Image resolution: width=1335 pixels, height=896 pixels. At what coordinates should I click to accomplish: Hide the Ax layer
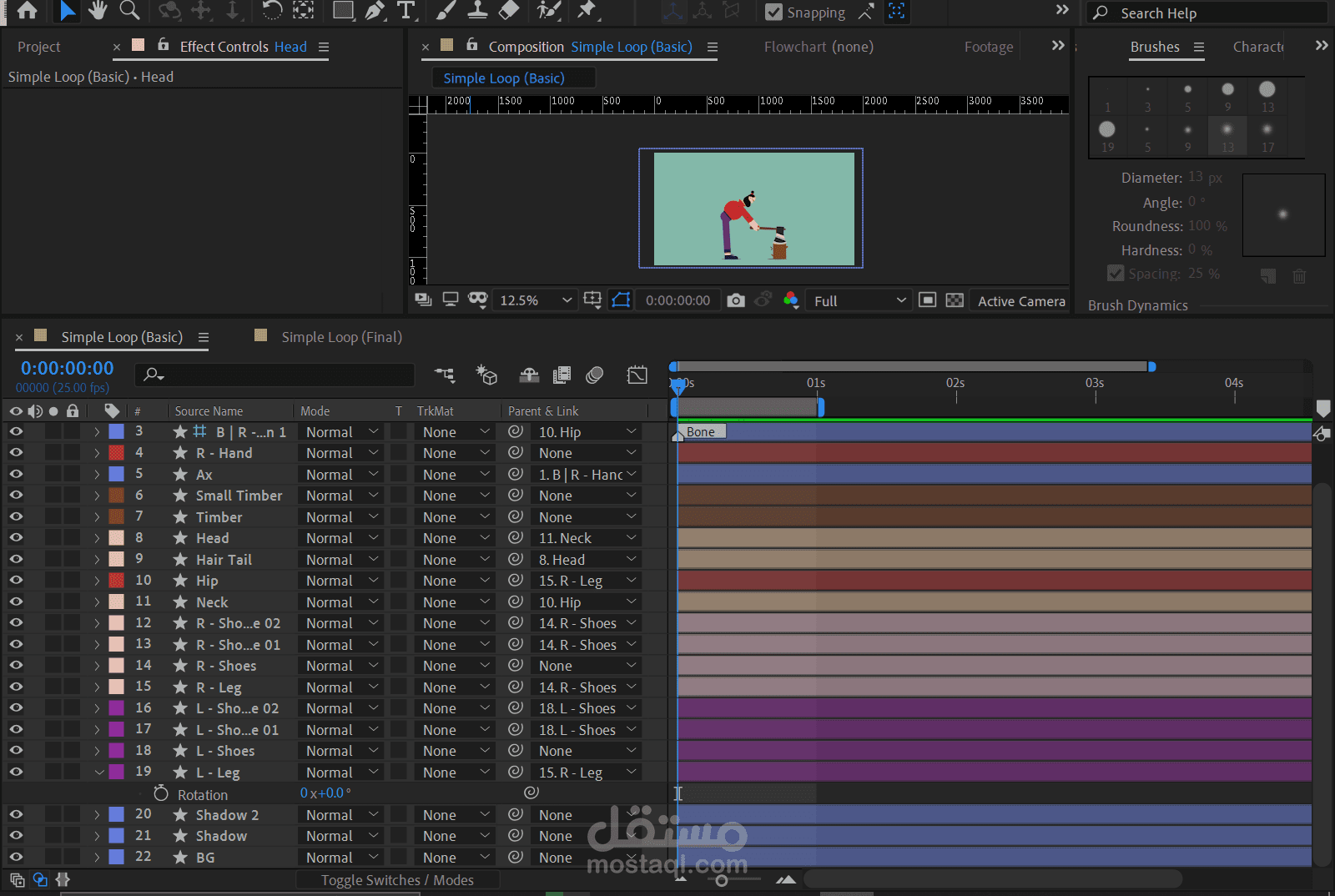point(16,474)
